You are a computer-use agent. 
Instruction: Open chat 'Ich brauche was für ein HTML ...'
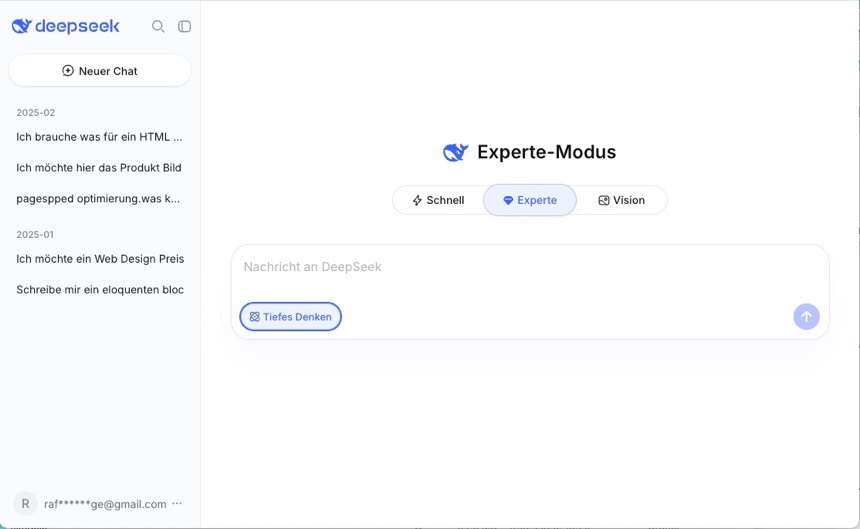[99, 137]
